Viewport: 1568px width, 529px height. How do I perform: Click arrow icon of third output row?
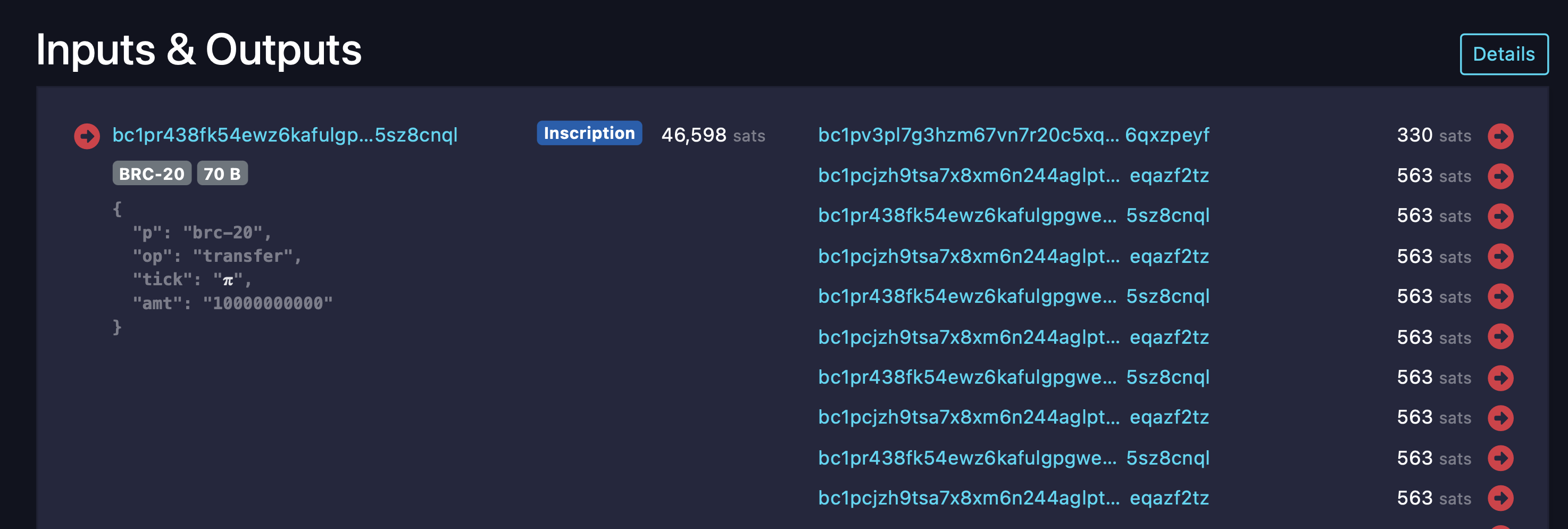pos(1500,216)
